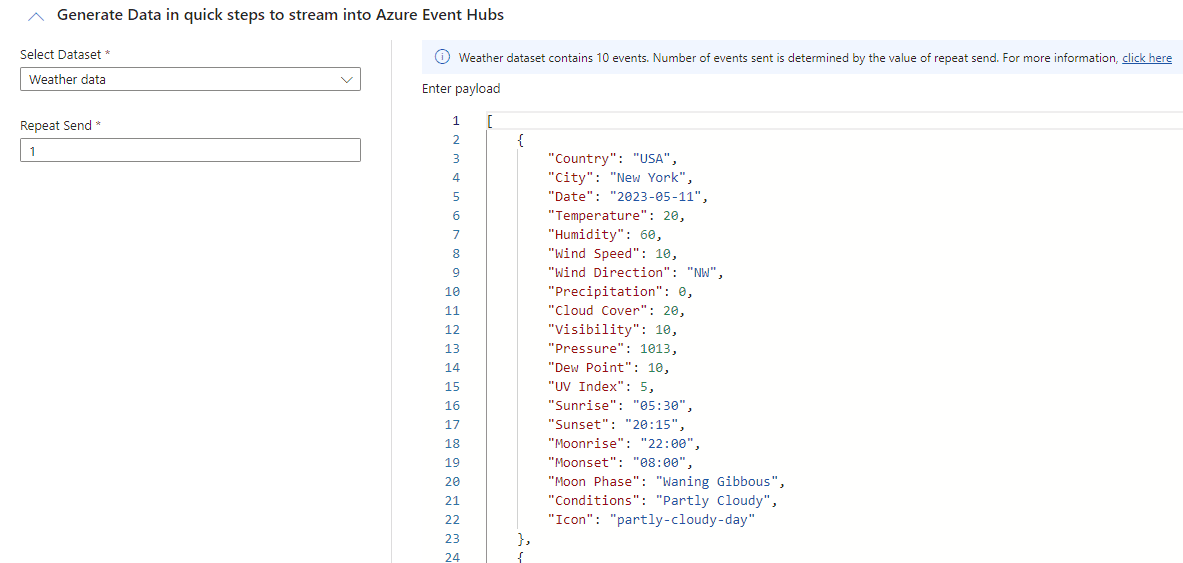This screenshot has height=563, width=1183.
Task: Click the "Sunrise": "05:30" line
Action: tap(619, 405)
